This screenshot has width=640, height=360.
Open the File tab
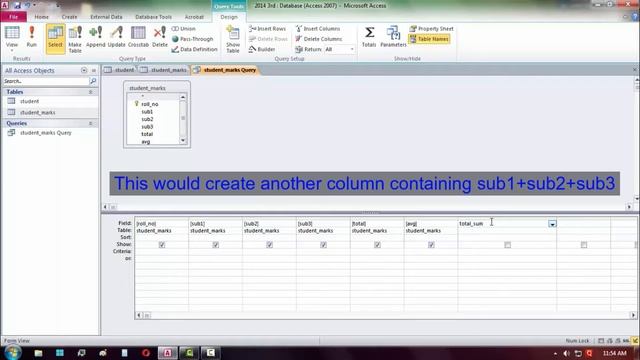[x=13, y=17]
